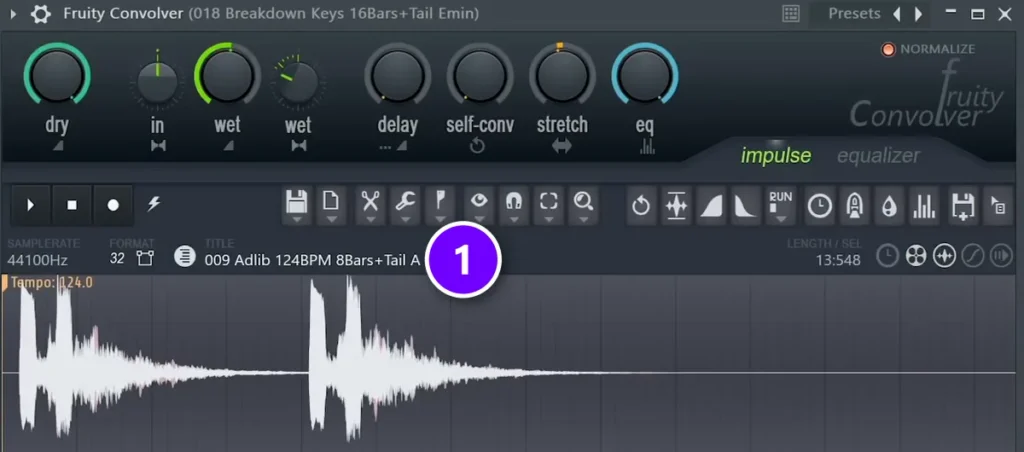The height and width of the screenshot is (452, 1024).
Task: Open the magnet snap menu
Action: [x=514, y=206]
